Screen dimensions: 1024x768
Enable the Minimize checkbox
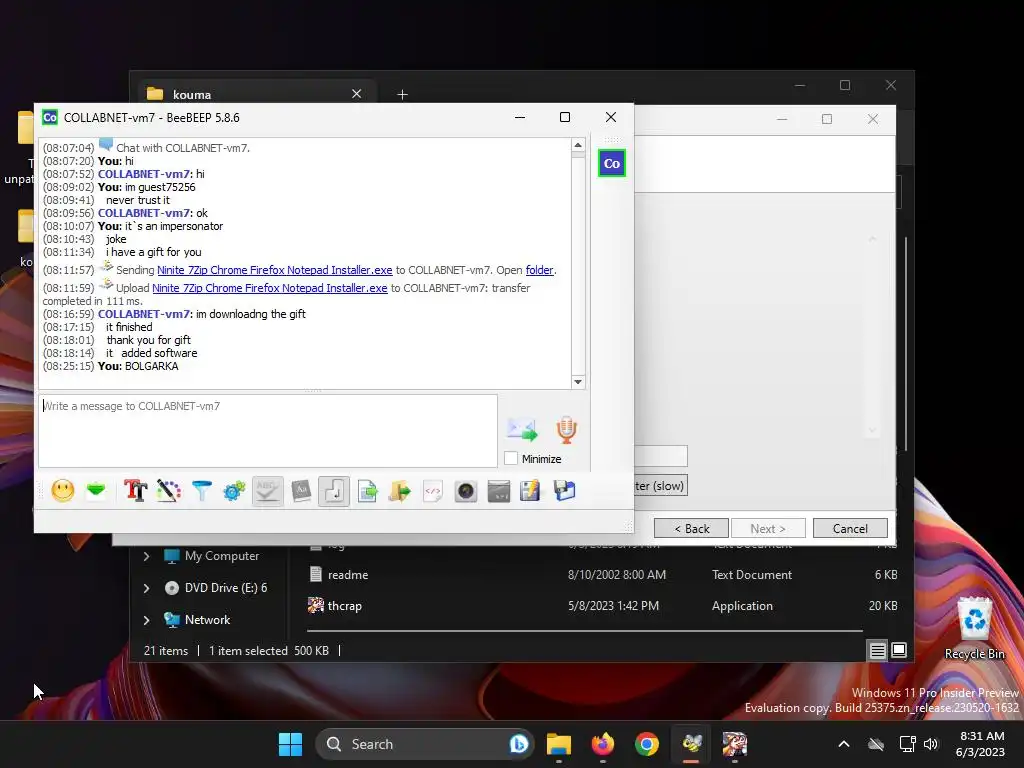tap(511, 458)
